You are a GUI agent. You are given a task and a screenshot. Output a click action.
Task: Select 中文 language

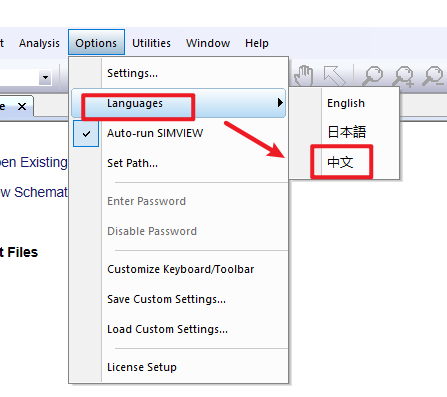pyautogui.click(x=344, y=162)
